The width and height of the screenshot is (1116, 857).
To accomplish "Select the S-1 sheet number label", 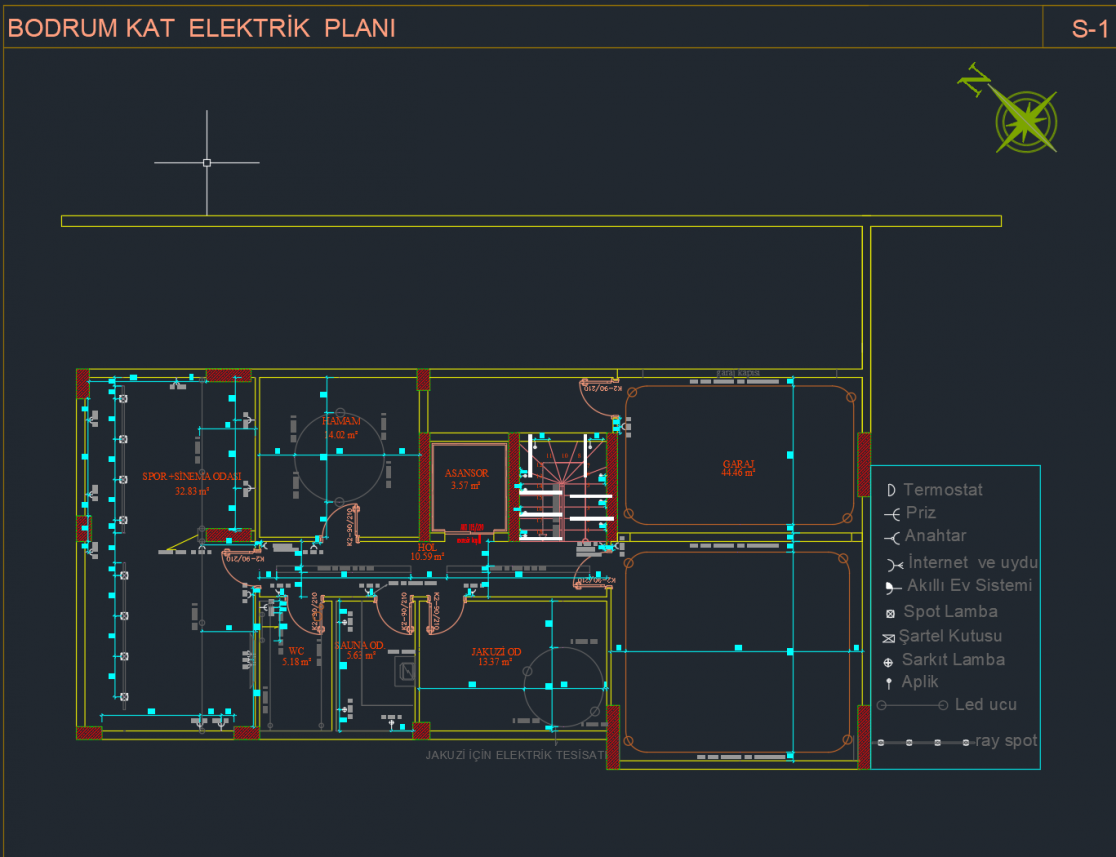I will (1089, 29).
